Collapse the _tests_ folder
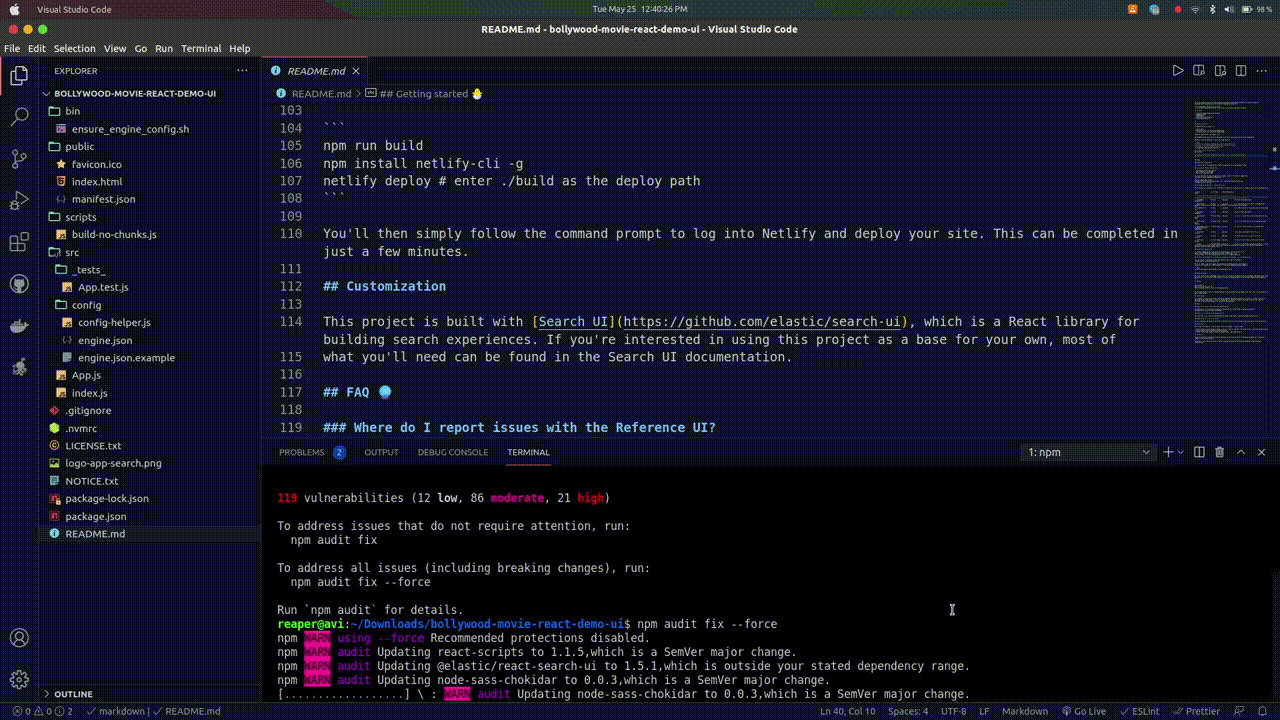Image resolution: width=1280 pixels, height=720 pixels. (150, 270)
